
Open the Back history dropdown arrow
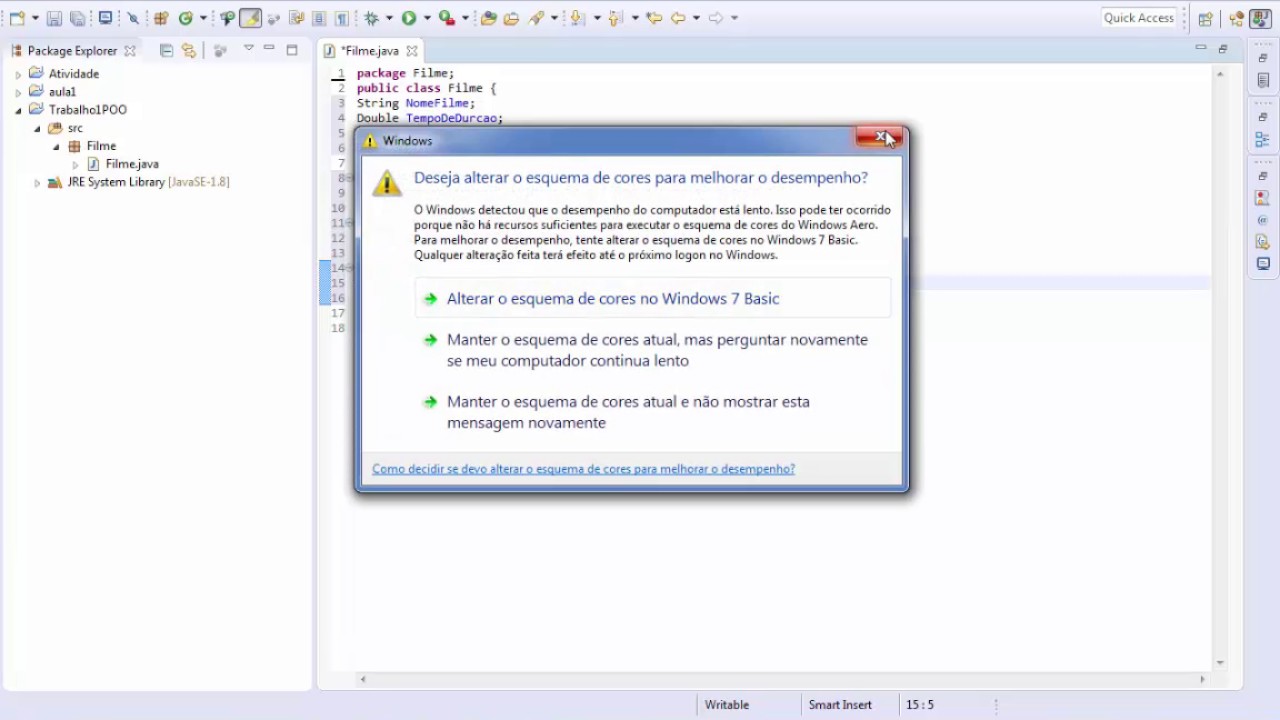(x=696, y=18)
